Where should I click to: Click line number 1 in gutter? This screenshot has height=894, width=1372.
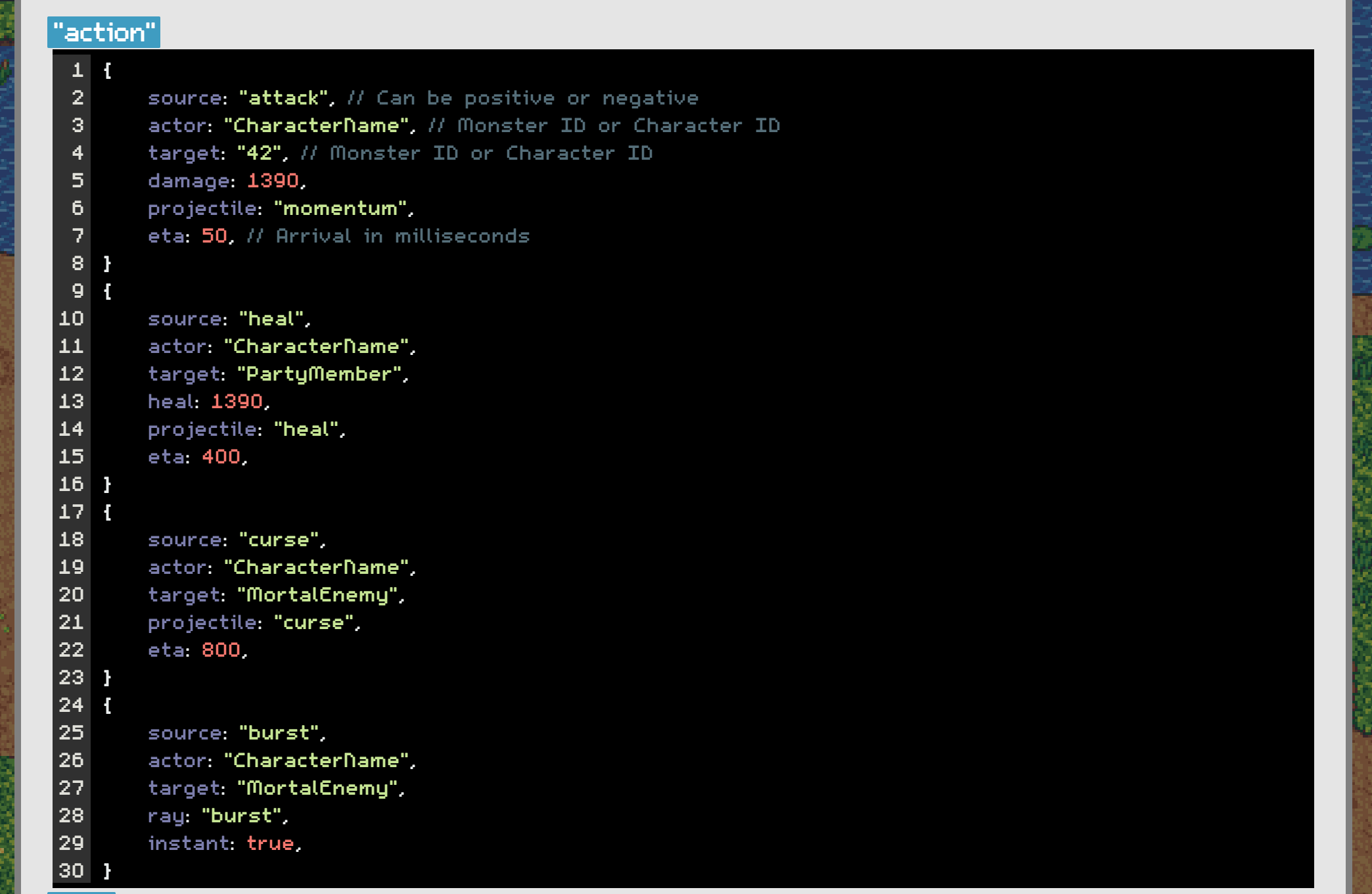[78, 70]
